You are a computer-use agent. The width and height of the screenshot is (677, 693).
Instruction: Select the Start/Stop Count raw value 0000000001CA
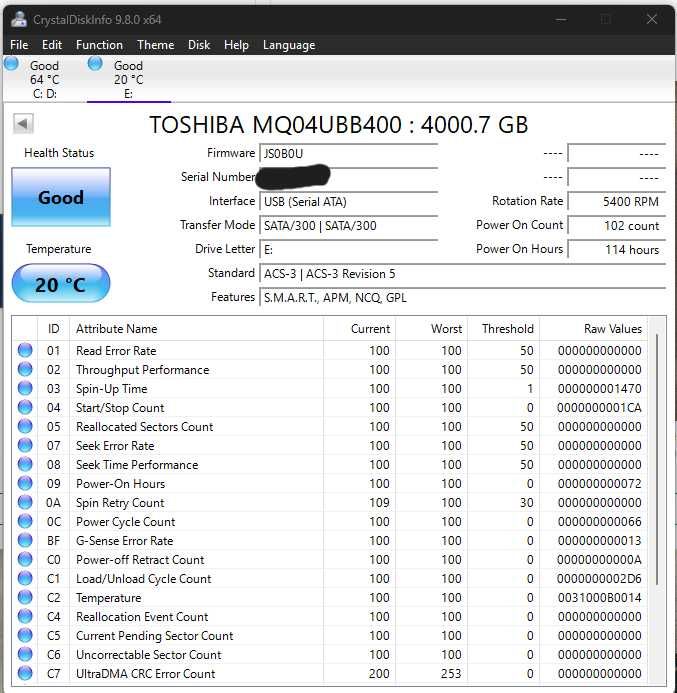599,408
